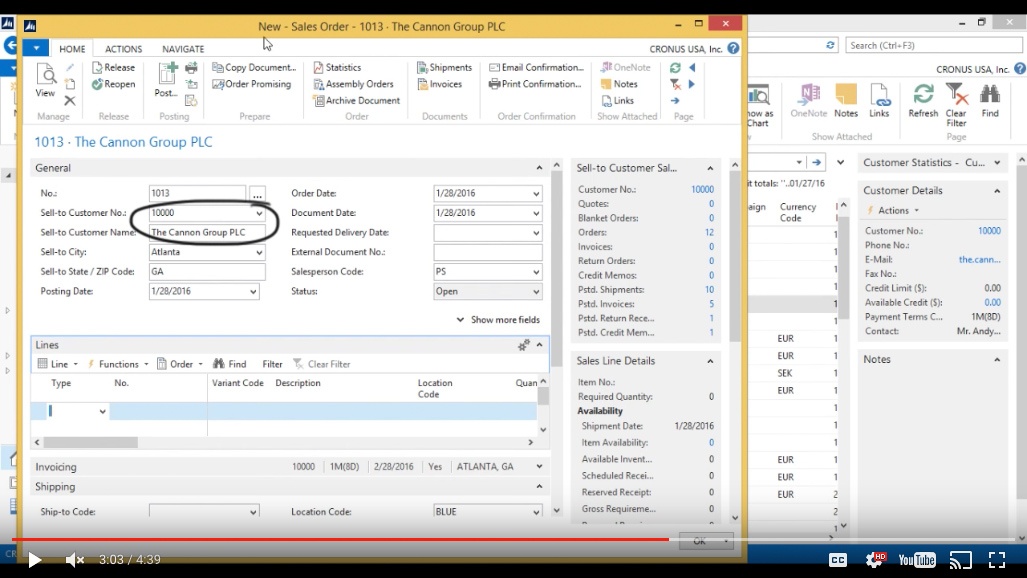
Task: Click Archive Document
Action: coord(357,100)
